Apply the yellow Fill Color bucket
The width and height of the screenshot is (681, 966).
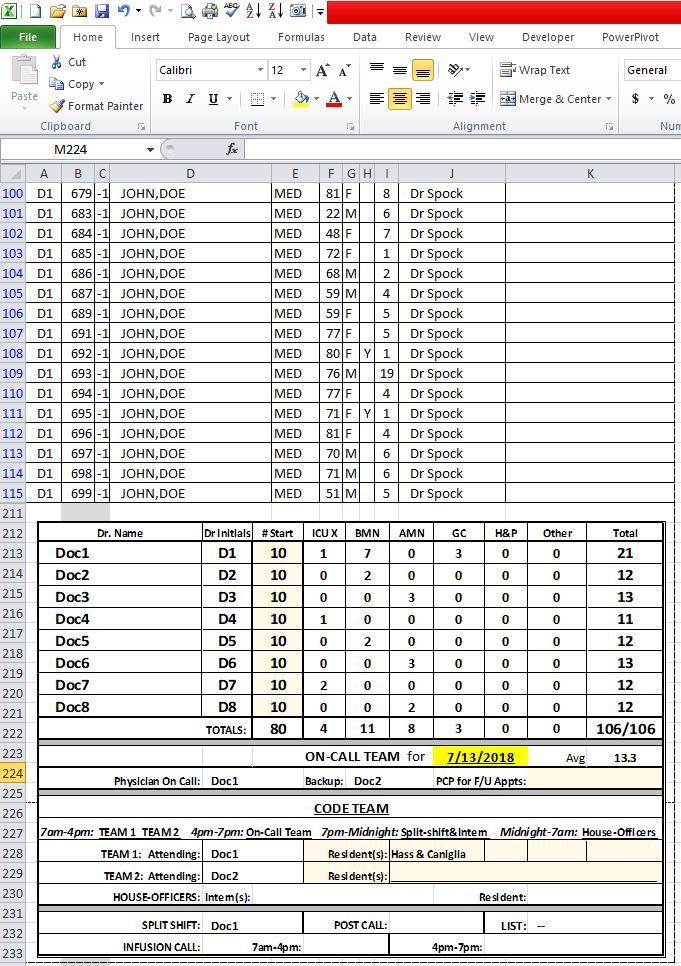301,99
